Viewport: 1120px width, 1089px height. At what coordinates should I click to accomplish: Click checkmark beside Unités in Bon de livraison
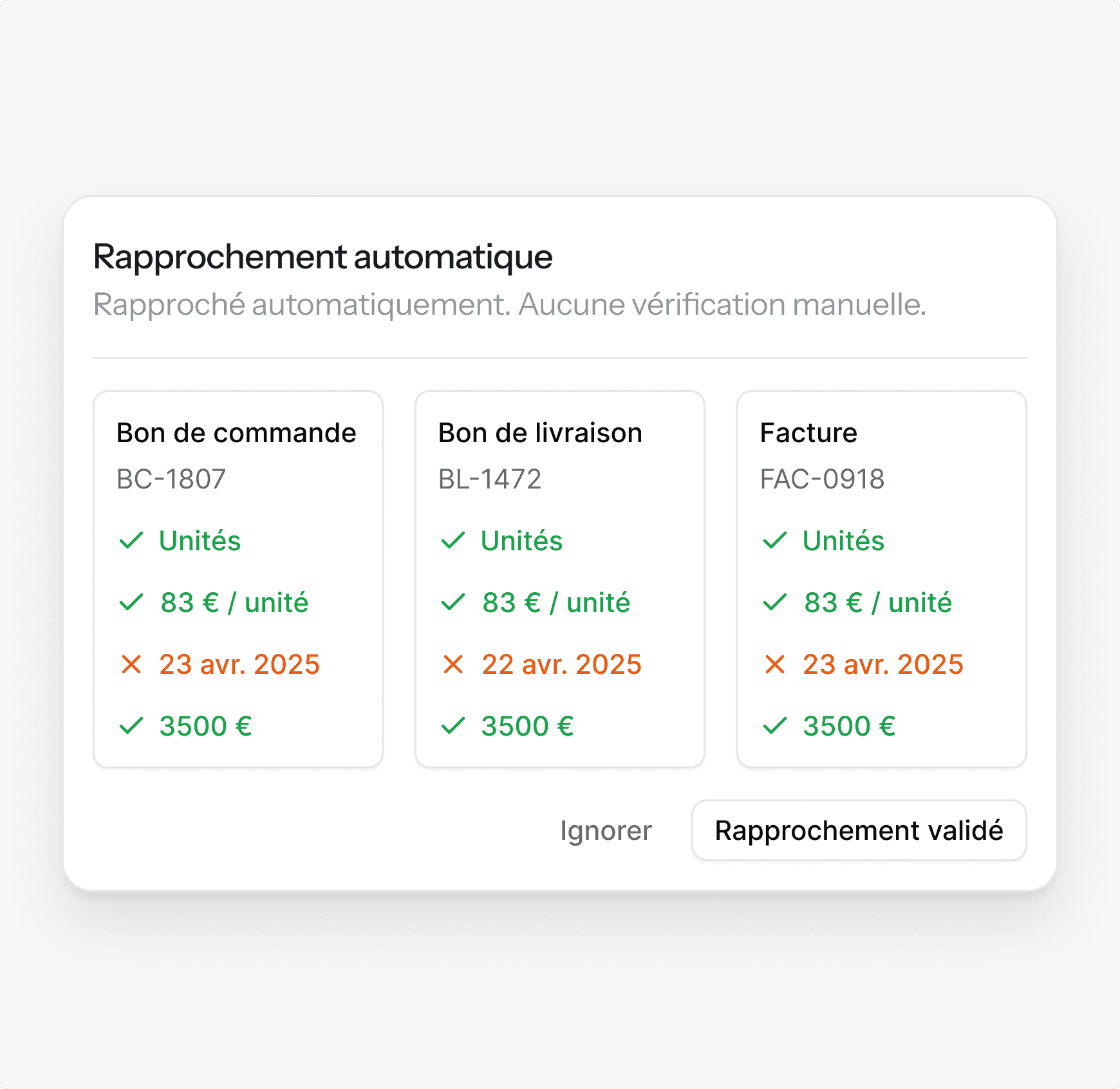453,541
